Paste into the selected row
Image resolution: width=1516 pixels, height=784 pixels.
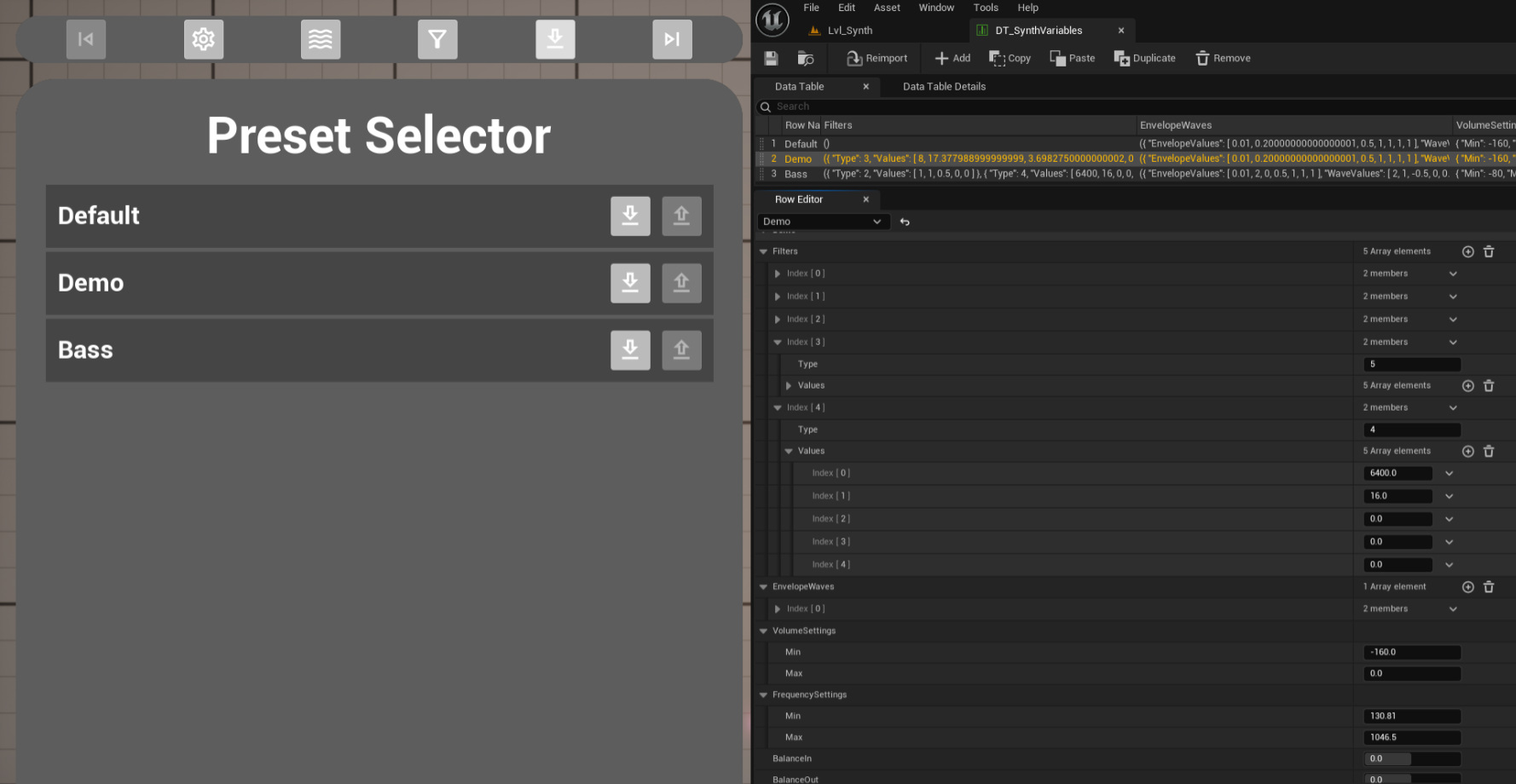pyautogui.click(x=1073, y=58)
